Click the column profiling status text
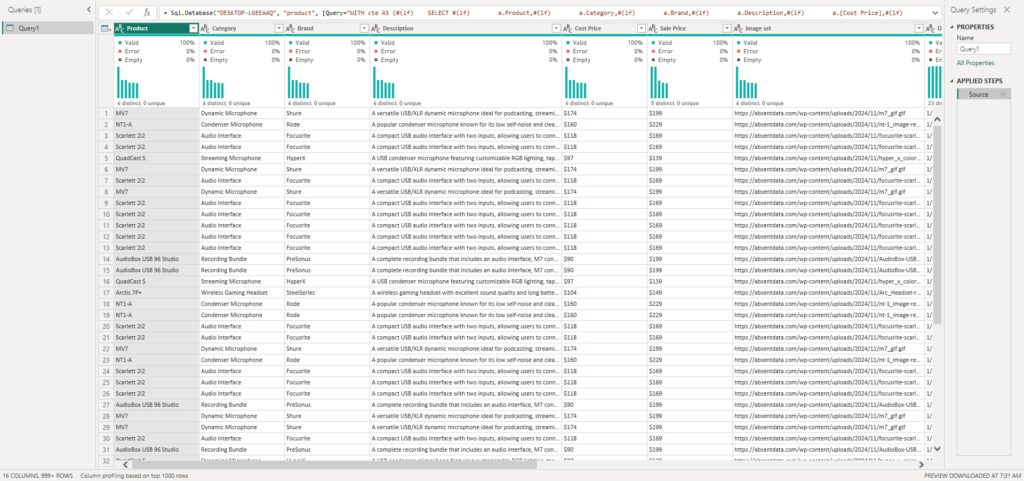The image size is (1024, 481). tap(134, 476)
